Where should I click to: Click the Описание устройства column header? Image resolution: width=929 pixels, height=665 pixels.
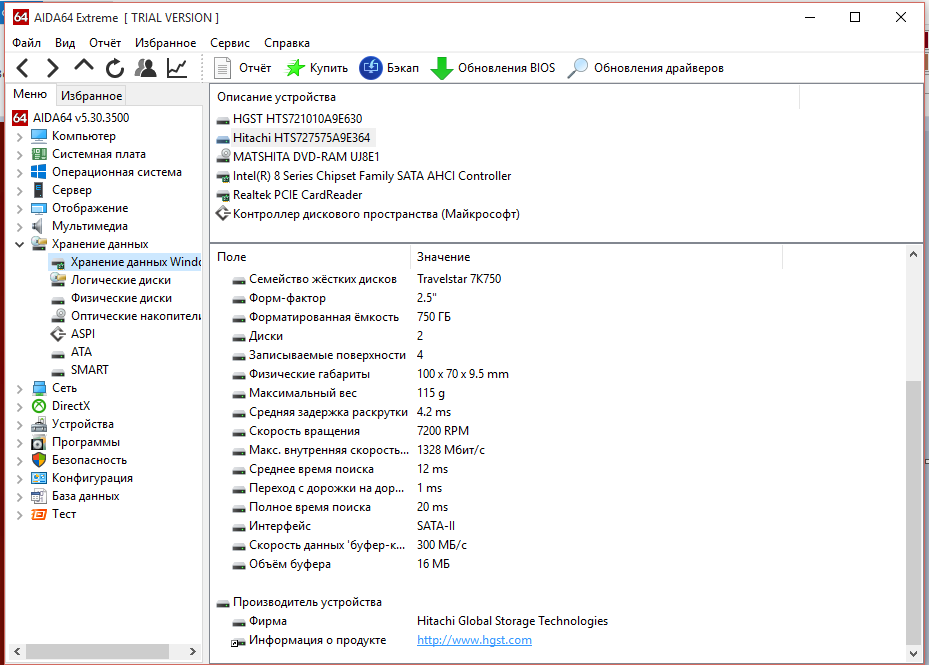[505, 97]
